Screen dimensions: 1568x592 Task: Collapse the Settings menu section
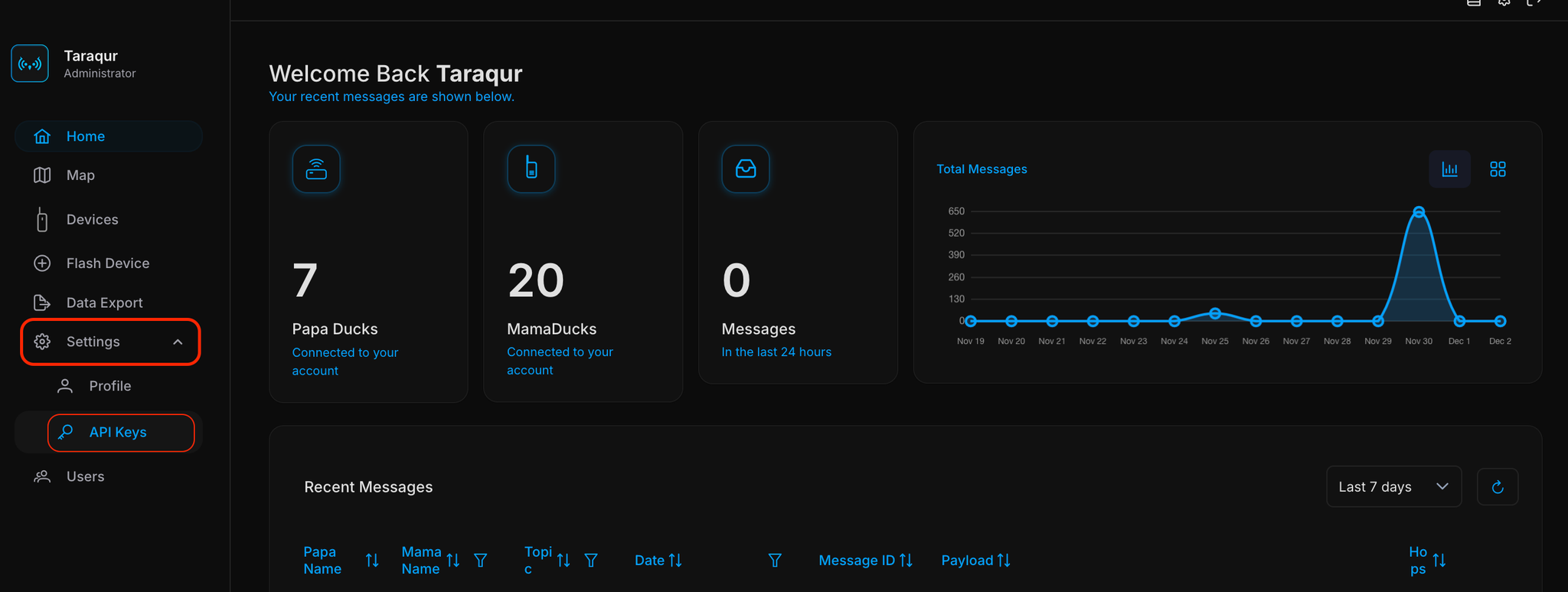pos(110,342)
